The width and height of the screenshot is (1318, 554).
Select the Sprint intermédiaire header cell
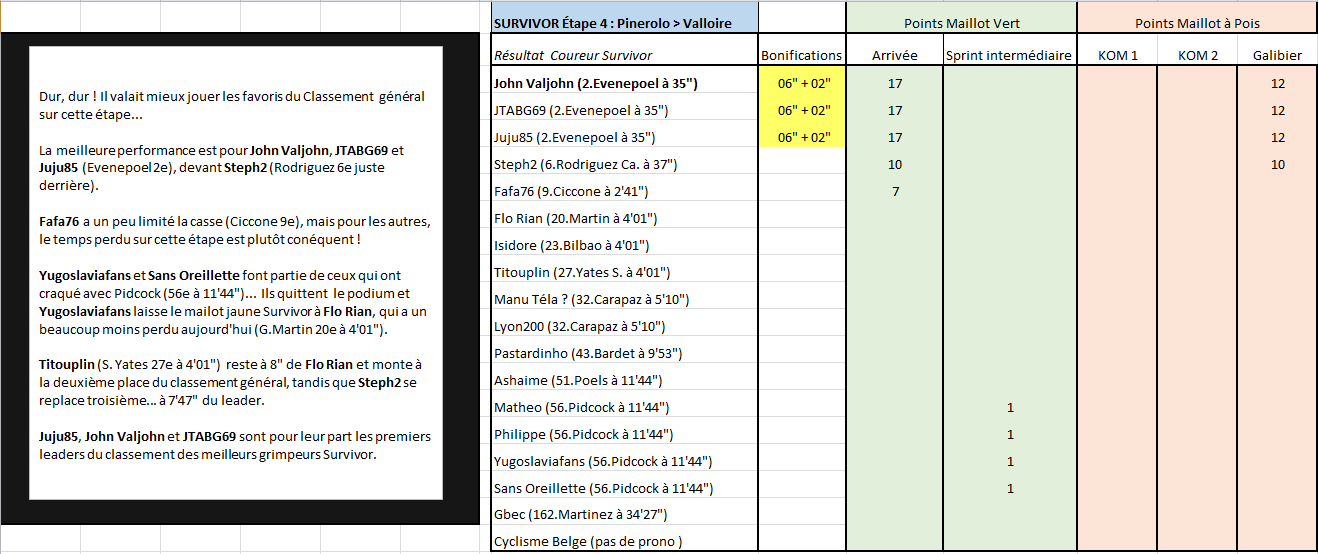[x=1009, y=56]
